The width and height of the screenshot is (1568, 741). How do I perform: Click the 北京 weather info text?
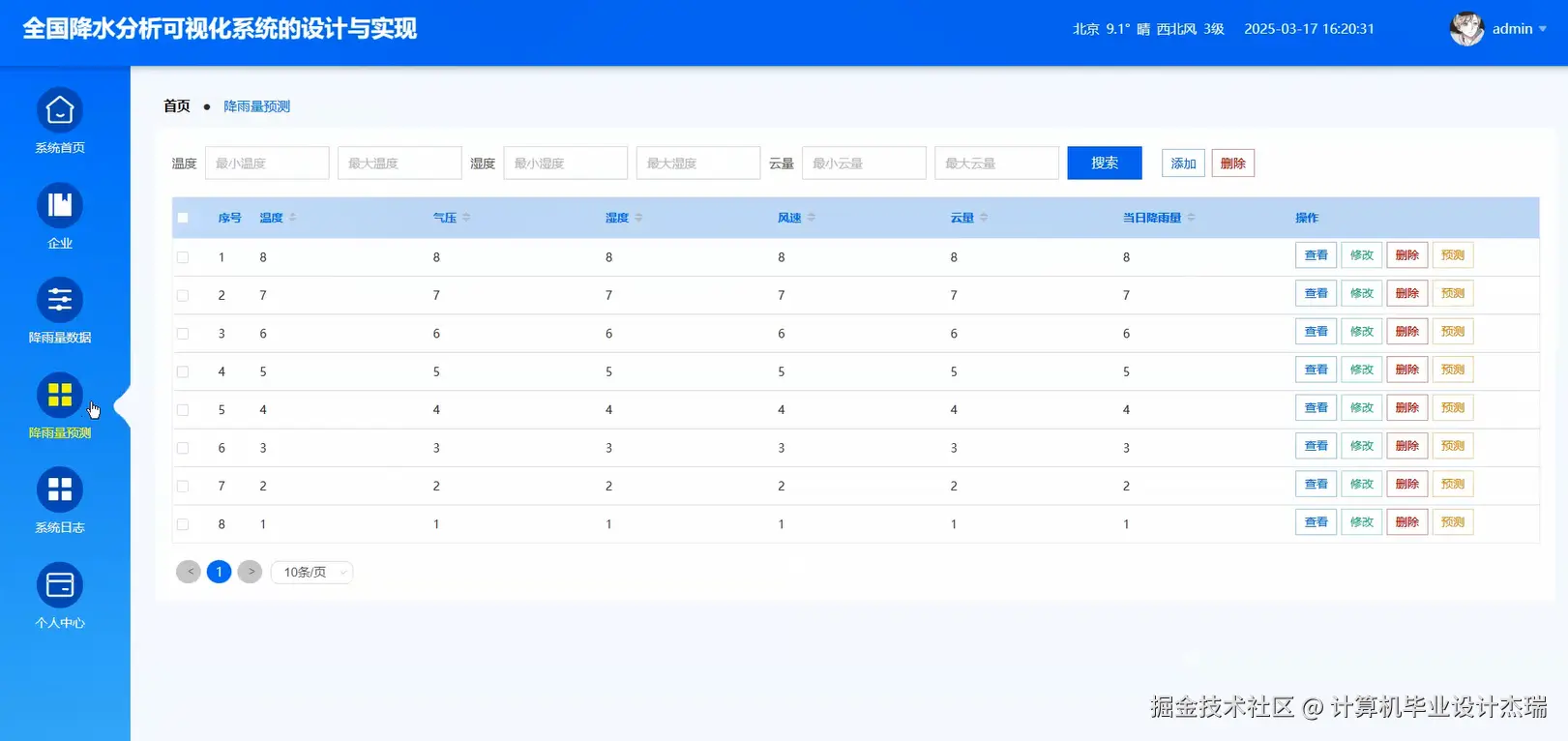pyautogui.click(x=1148, y=29)
